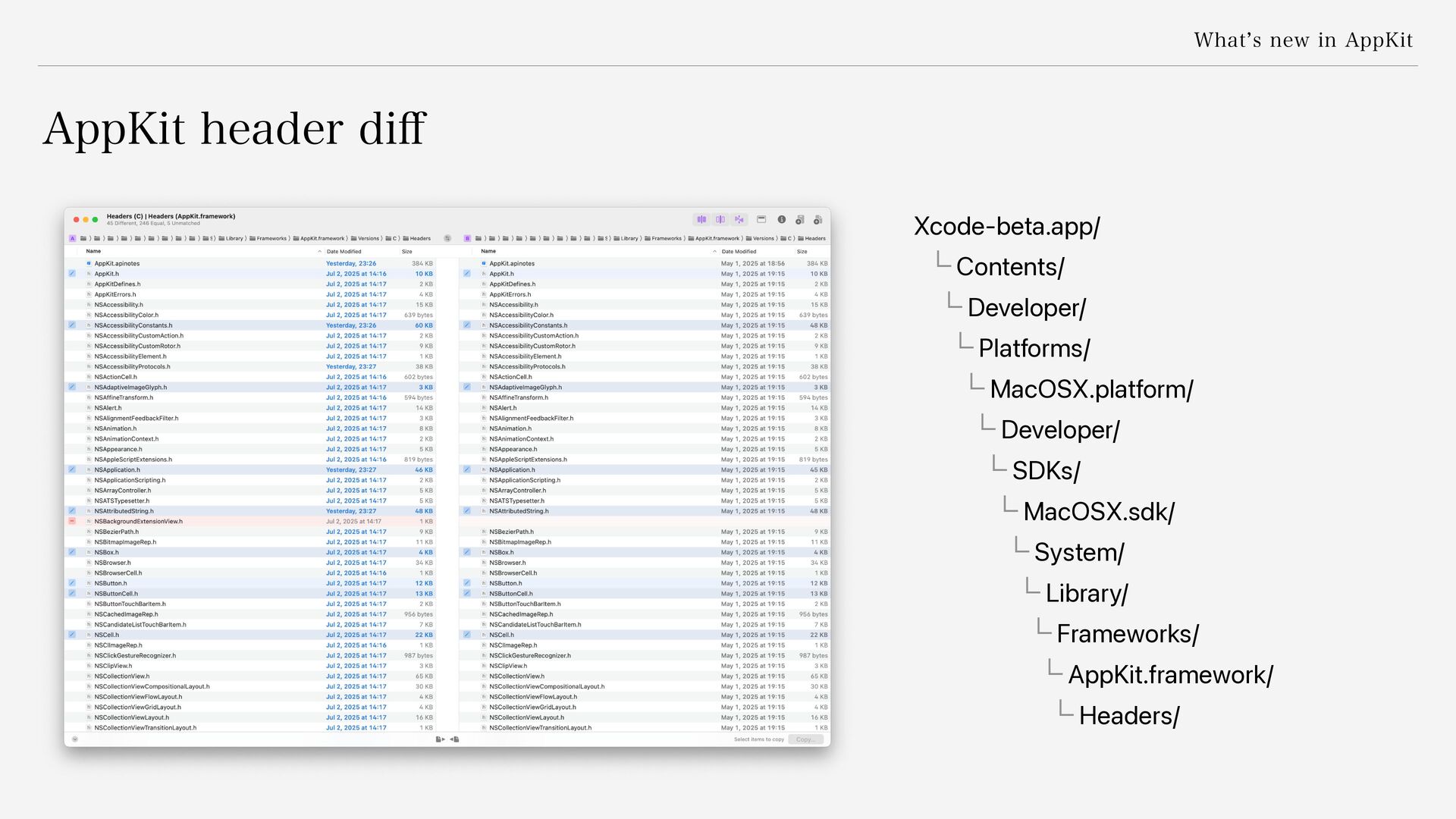The width and height of the screenshot is (1456, 819).
Task: Click Headers in the right path bar
Action: click(812, 239)
